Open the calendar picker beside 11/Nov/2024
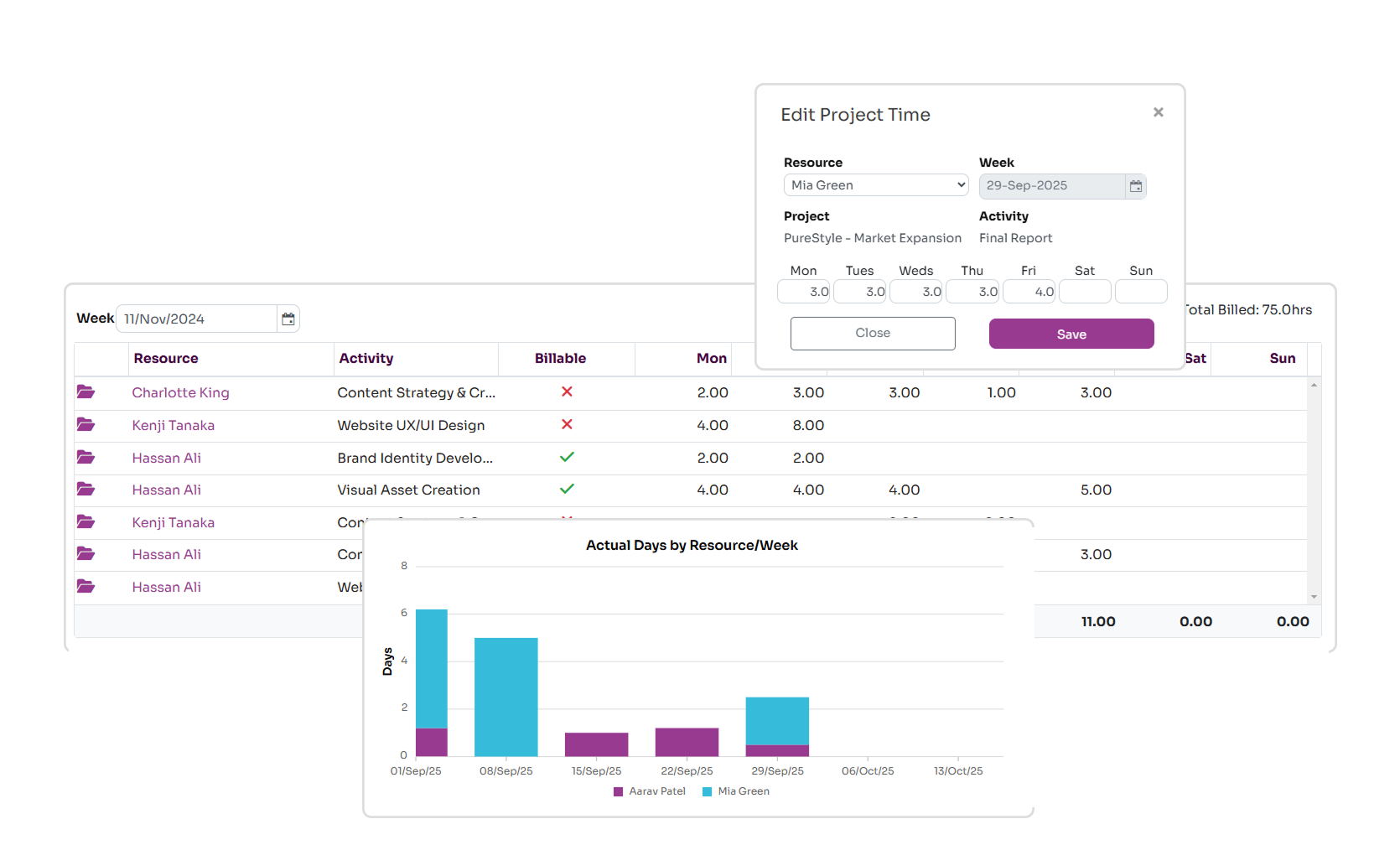This screenshot has width=1400, height=845. coord(288,319)
